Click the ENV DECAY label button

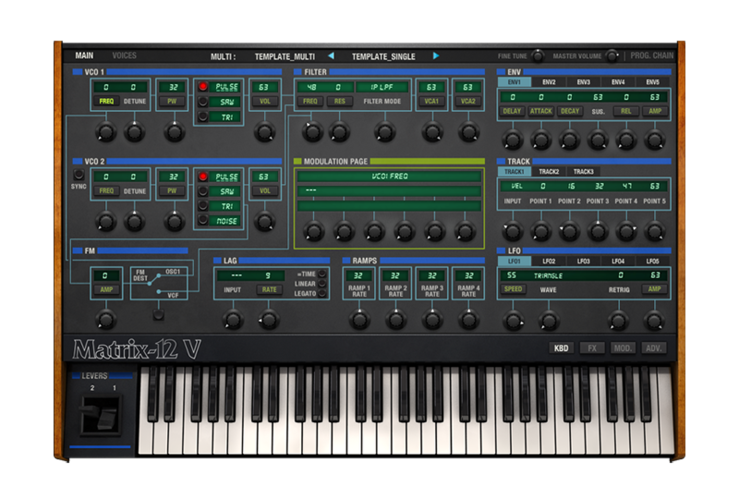pyautogui.click(x=569, y=111)
